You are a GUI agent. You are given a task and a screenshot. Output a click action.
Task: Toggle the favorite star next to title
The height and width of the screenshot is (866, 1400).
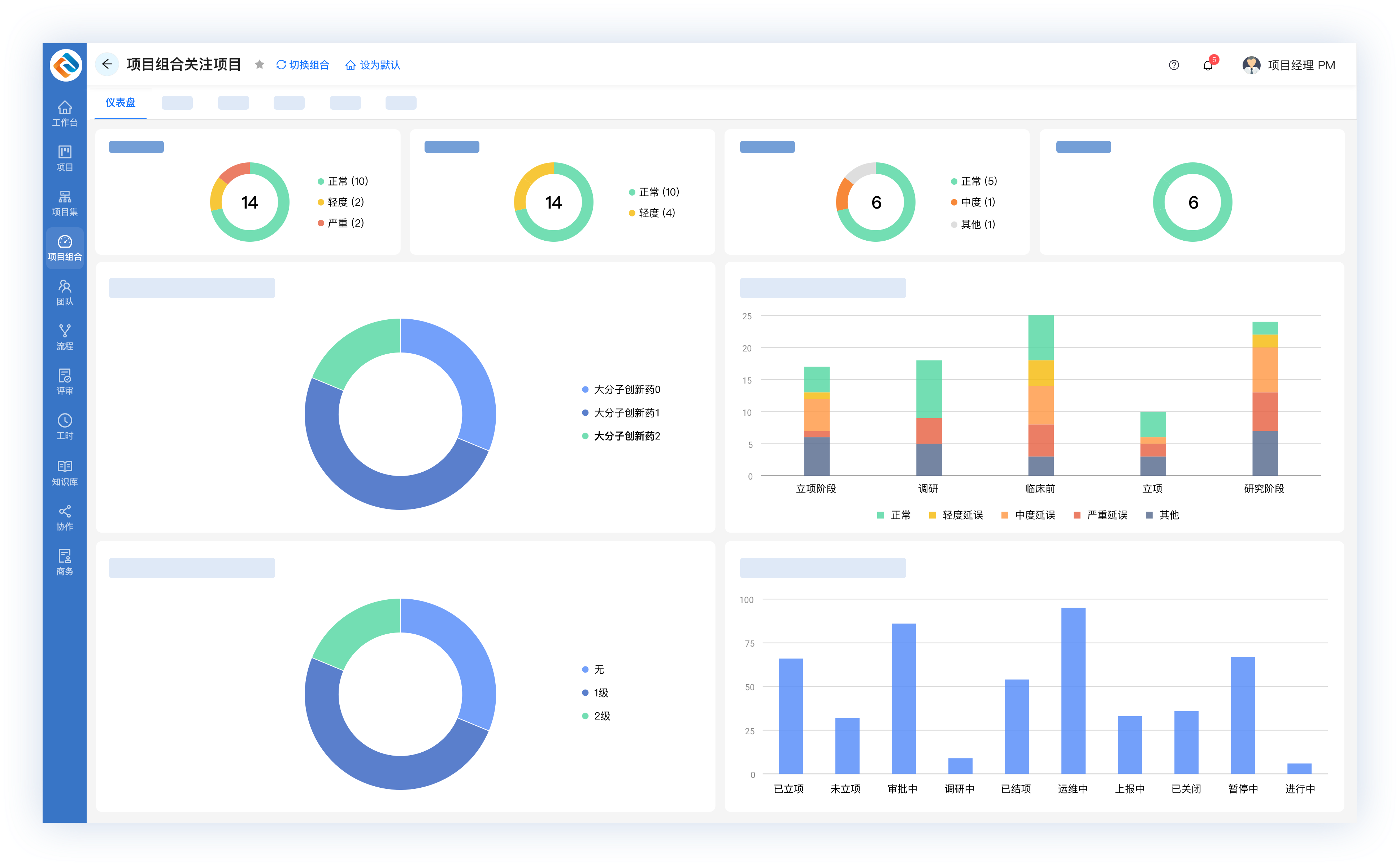coord(260,65)
